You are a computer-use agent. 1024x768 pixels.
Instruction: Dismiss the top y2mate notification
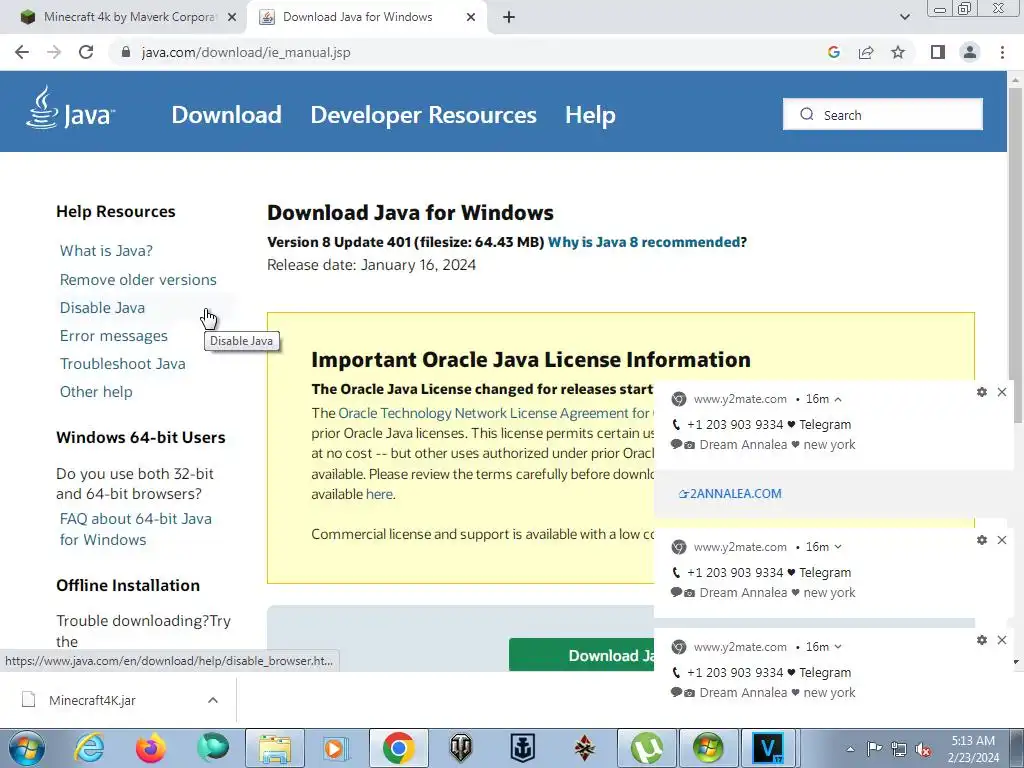click(x=1002, y=392)
